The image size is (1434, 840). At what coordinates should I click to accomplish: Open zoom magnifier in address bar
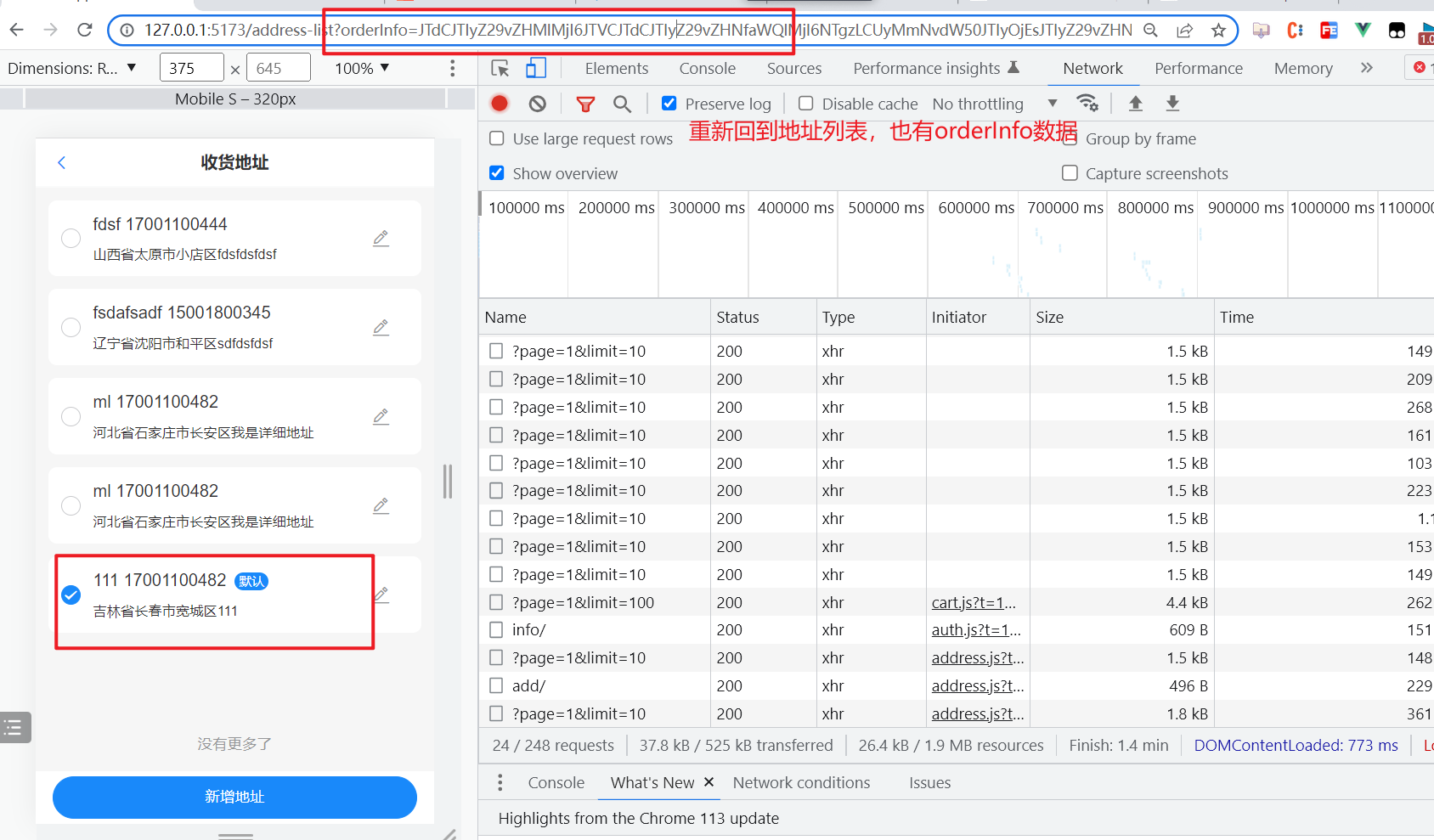pyautogui.click(x=1150, y=31)
